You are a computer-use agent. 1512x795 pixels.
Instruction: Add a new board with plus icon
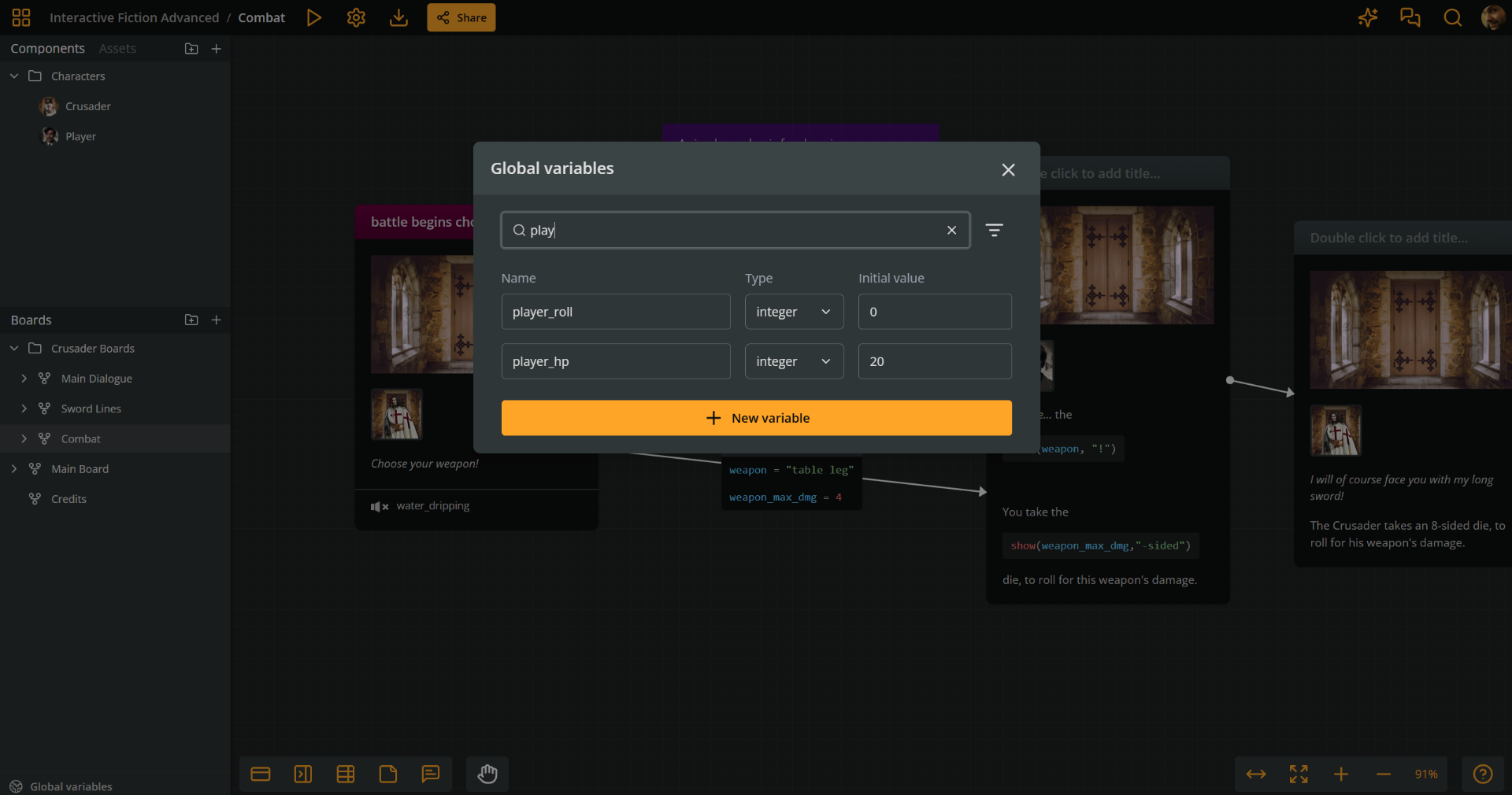[x=217, y=320]
